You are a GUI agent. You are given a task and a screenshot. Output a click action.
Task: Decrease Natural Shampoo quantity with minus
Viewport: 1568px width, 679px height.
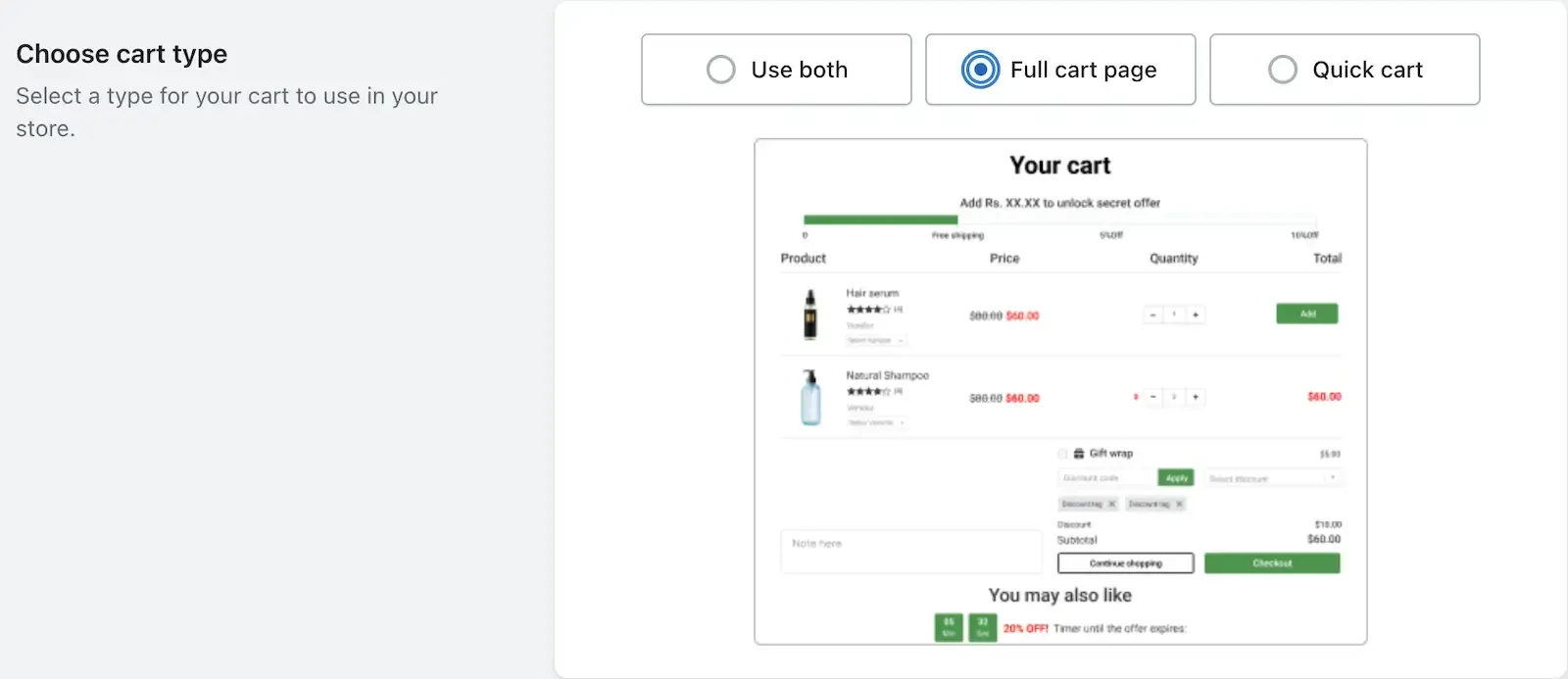[x=1153, y=397]
